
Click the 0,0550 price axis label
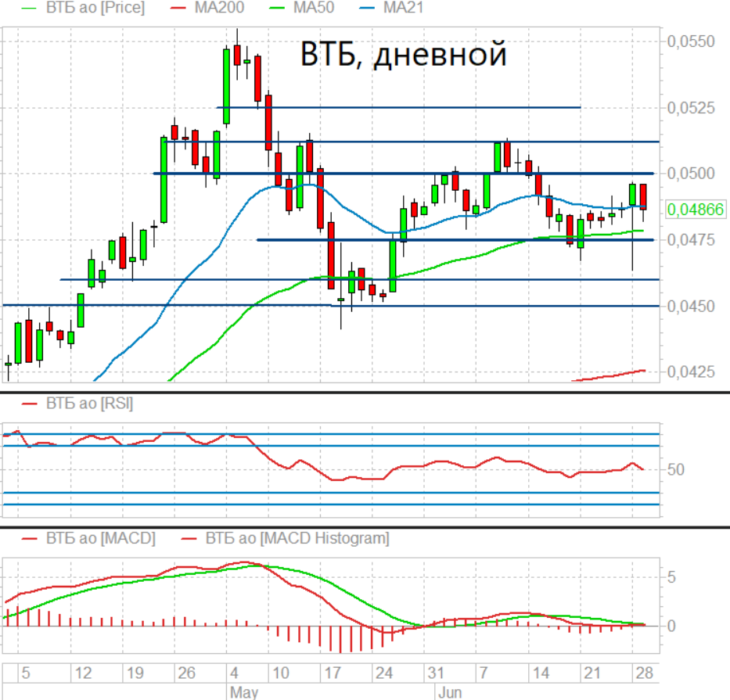pyautogui.click(x=691, y=41)
